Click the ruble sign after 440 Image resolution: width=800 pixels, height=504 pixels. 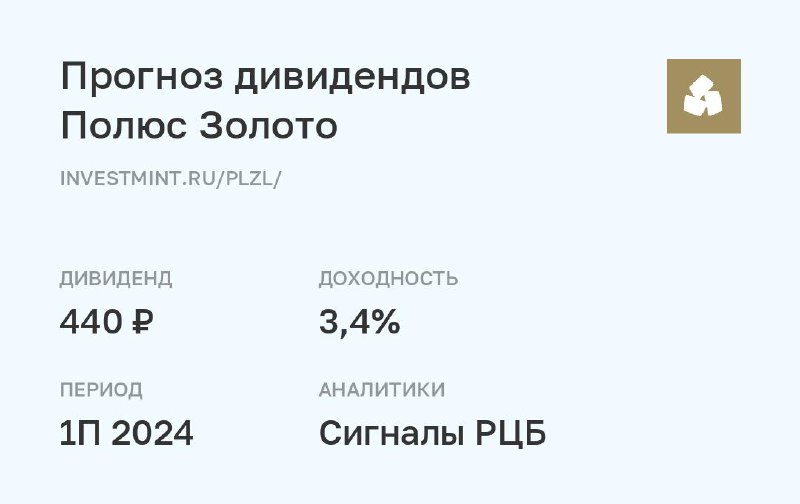tap(141, 323)
